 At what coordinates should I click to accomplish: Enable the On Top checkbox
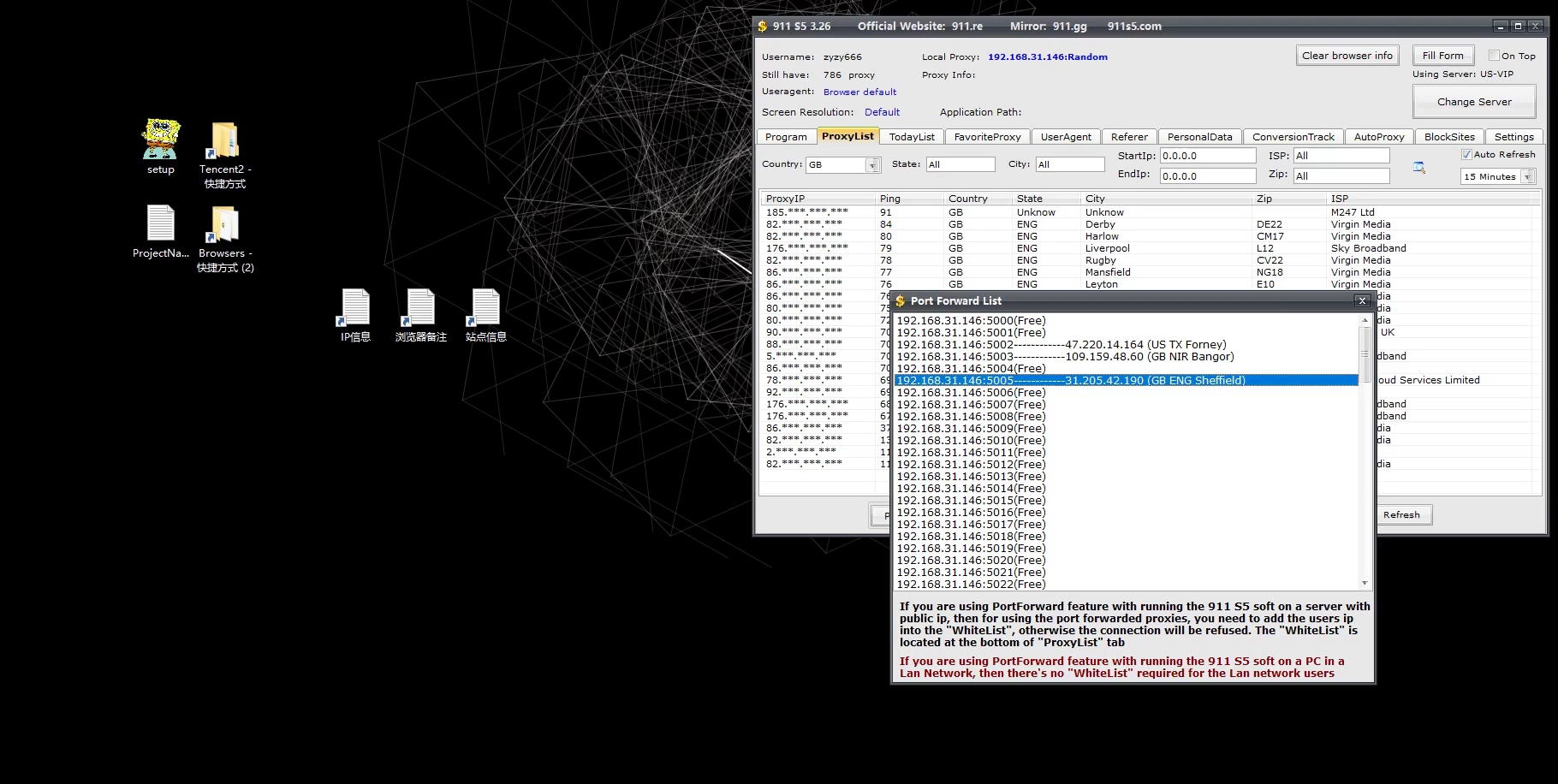pos(1494,56)
